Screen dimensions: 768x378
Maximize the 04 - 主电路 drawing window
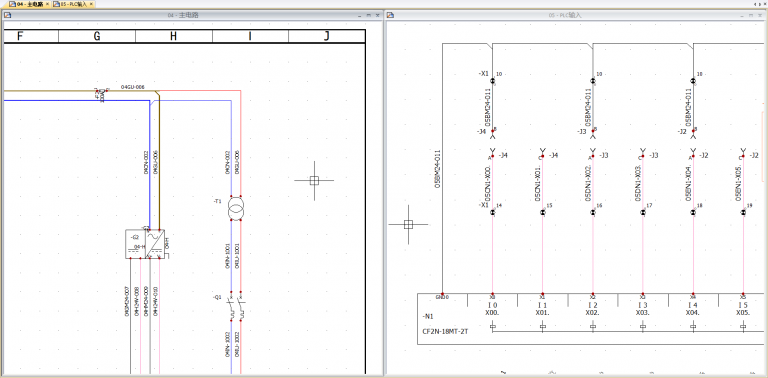369,15
